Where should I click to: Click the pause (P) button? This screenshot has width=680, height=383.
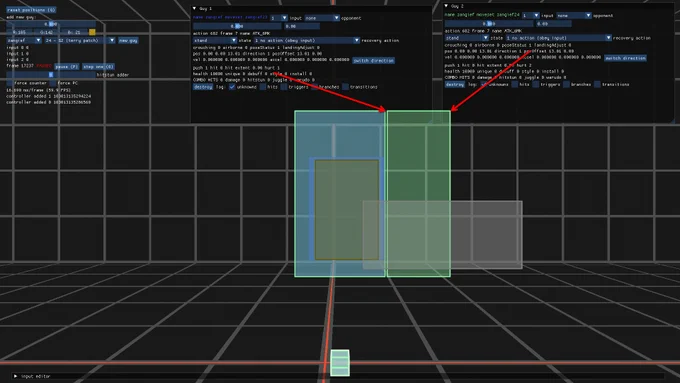coord(67,67)
